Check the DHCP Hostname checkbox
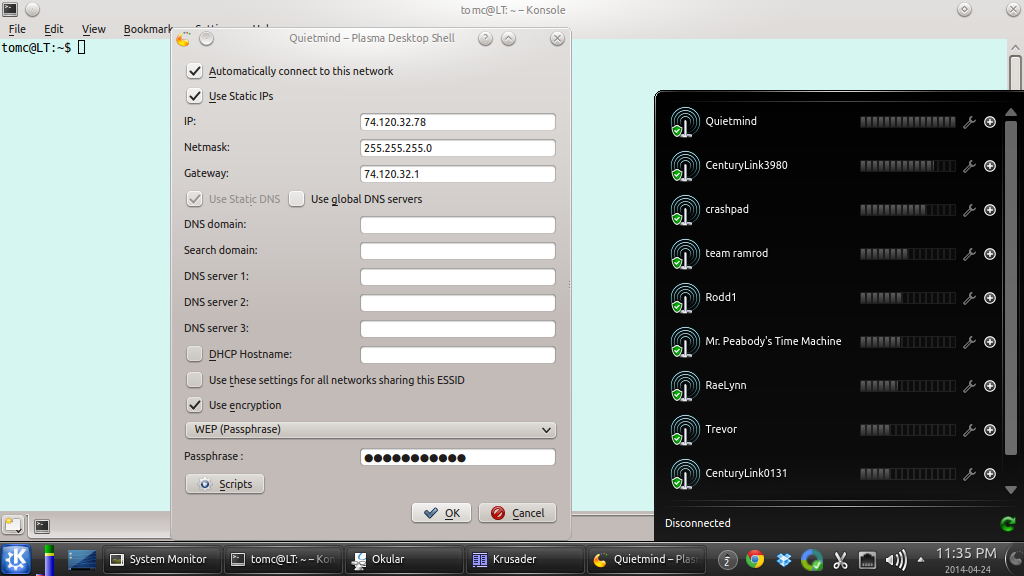1024x576 pixels. [x=195, y=354]
